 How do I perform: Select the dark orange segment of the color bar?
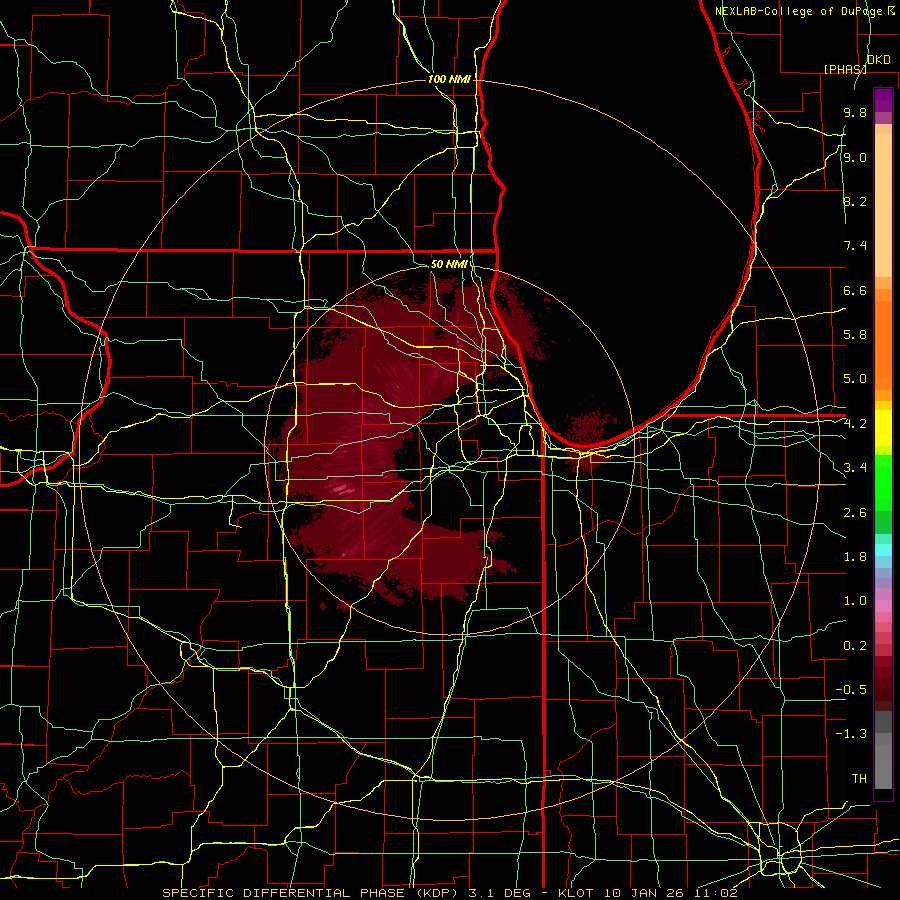click(883, 345)
